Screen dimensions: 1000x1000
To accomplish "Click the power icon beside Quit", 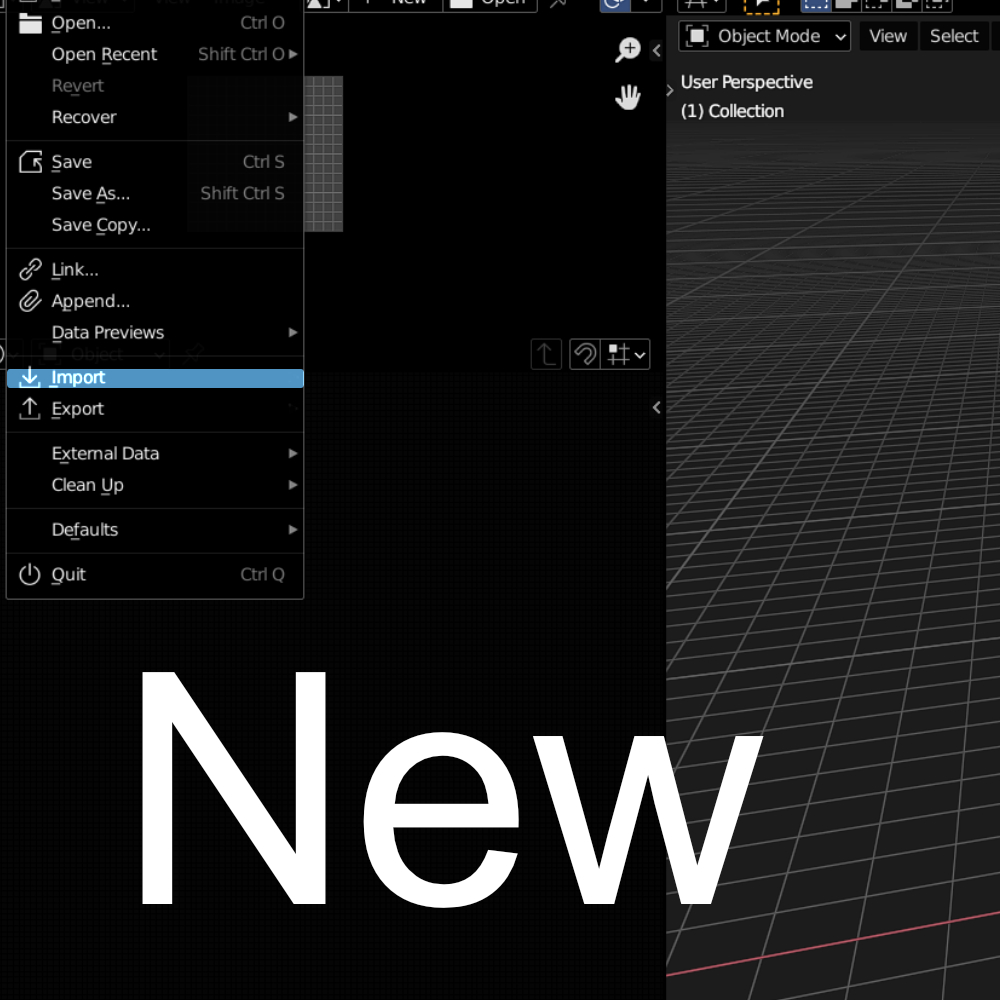I will click(x=30, y=575).
